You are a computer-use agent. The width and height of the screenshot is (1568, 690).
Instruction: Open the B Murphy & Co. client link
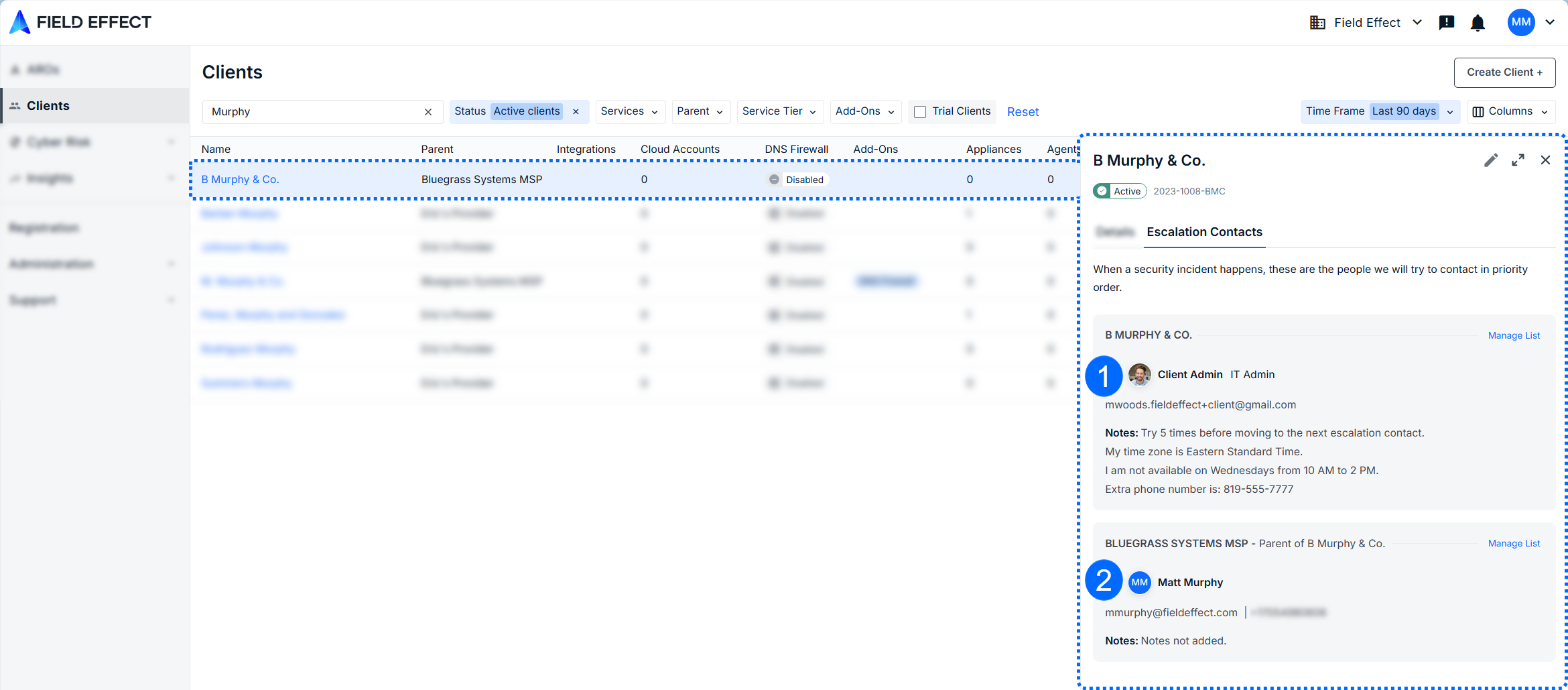point(240,179)
